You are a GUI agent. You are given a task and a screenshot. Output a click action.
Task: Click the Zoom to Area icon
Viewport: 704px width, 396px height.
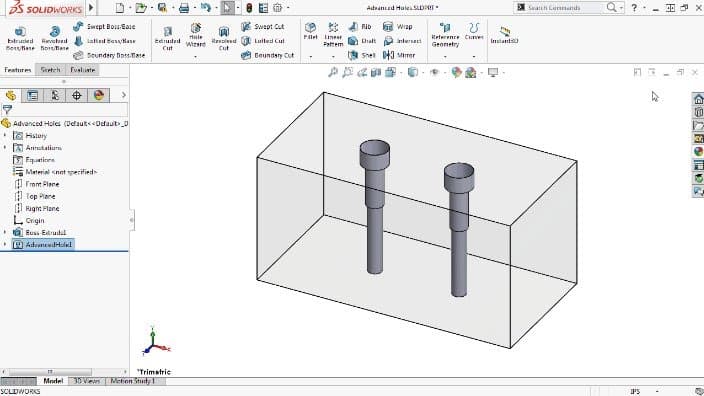click(348, 72)
